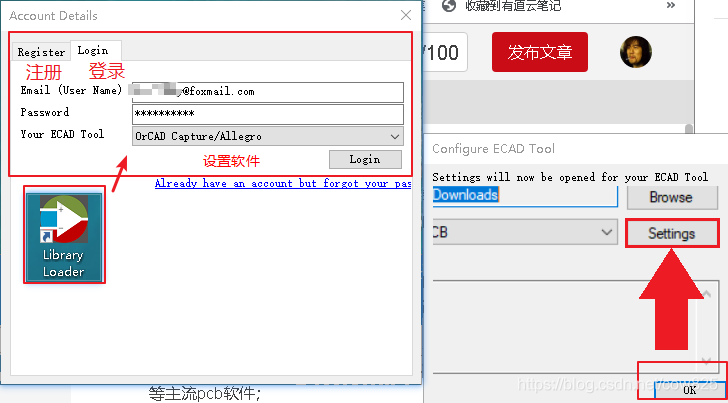Screen dimensions: 728x403
Task: Confirm with the OK button
Action: (689, 390)
